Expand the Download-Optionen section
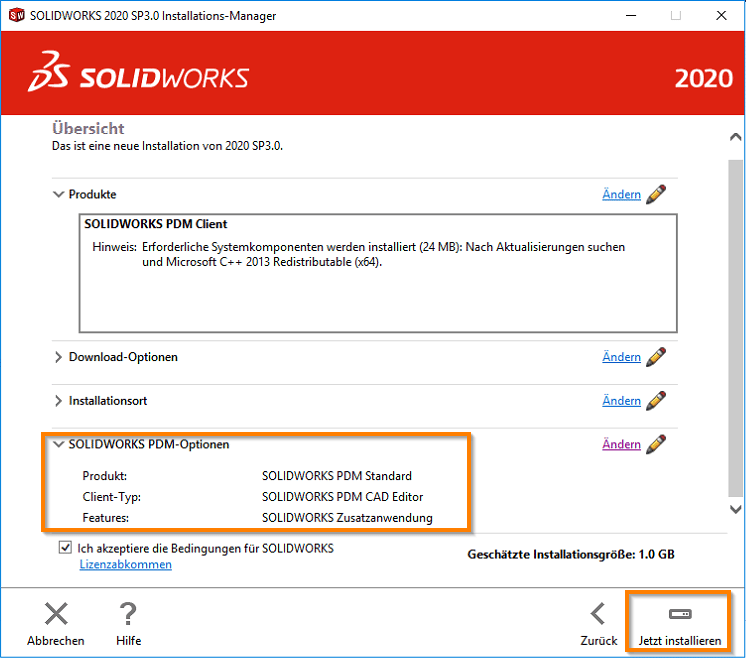This screenshot has width=746, height=658. point(58,357)
